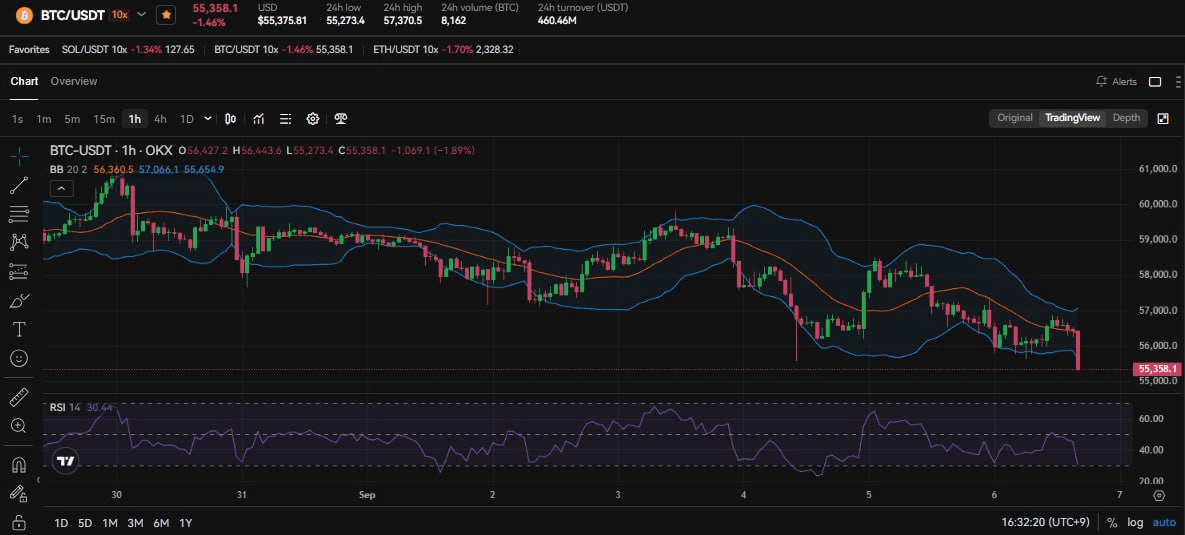Select the Depth chart view
Viewport: 1185px width, 535px height.
[1126, 118]
